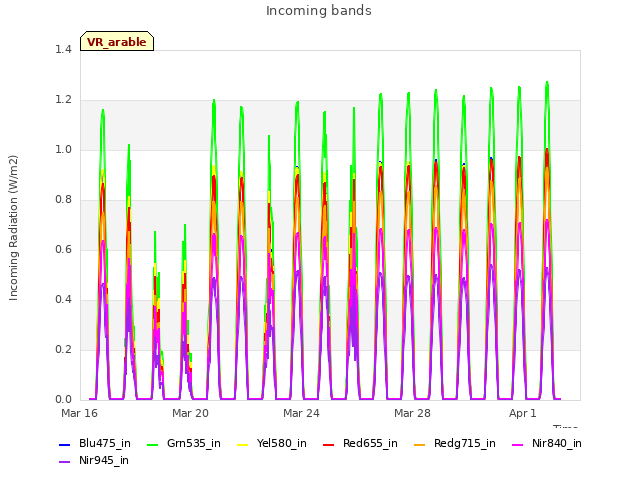Toggle the Nir840_in legend entry
Viewport: 640px width, 480px height.
[547, 444]
